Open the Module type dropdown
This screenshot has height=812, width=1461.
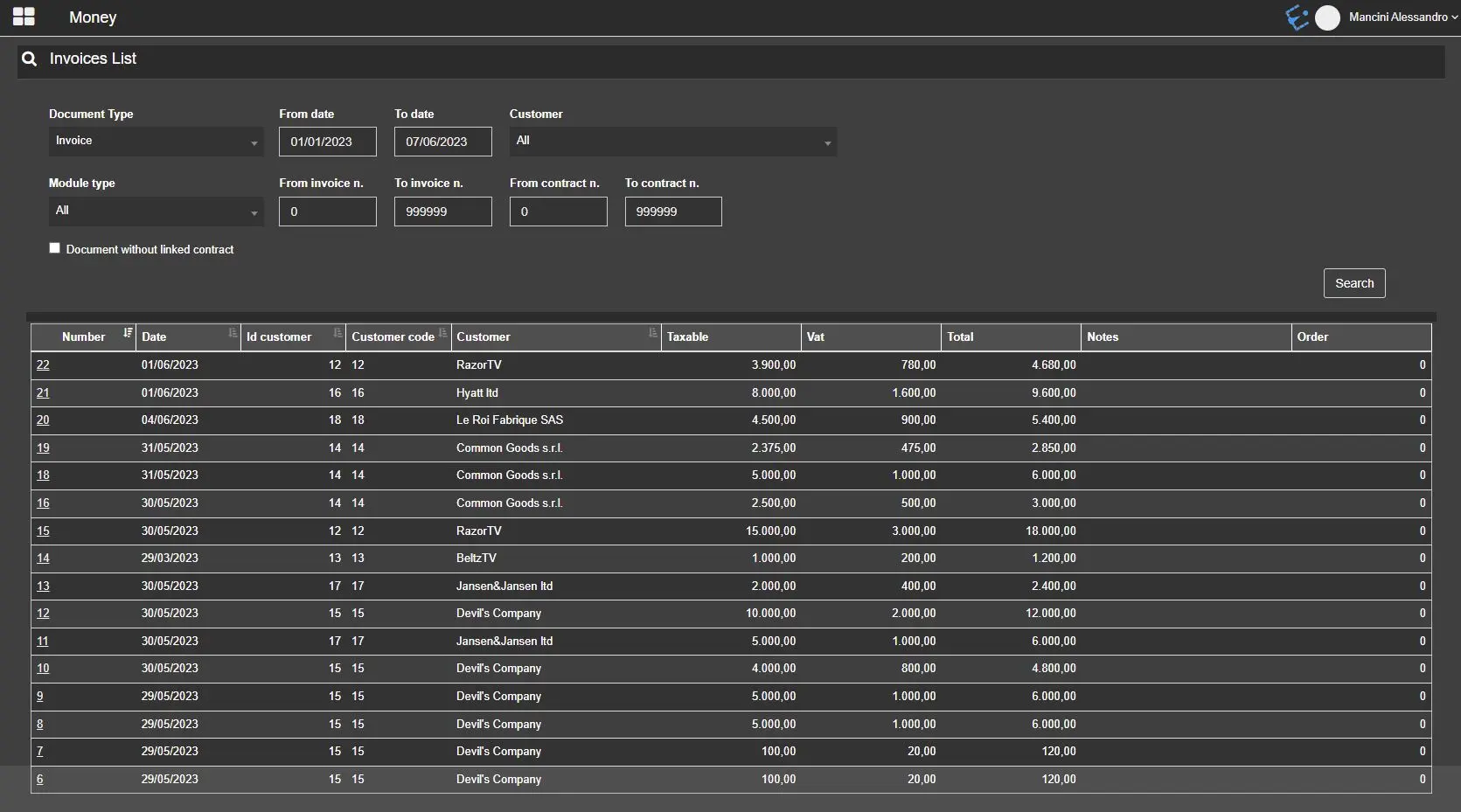click(156, 212)
